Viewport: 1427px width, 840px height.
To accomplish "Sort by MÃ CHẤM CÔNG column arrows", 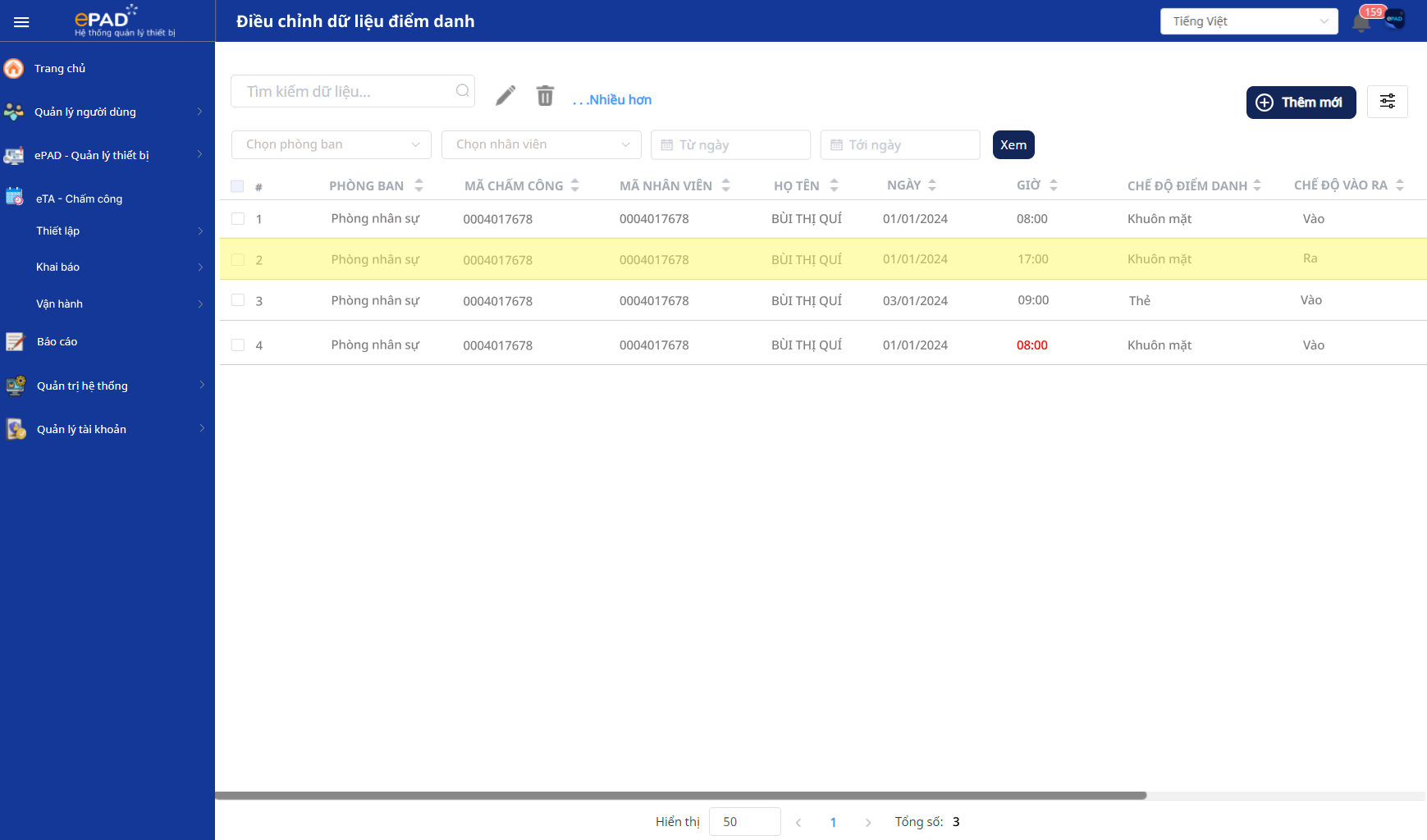I will (x=575, y=185).
